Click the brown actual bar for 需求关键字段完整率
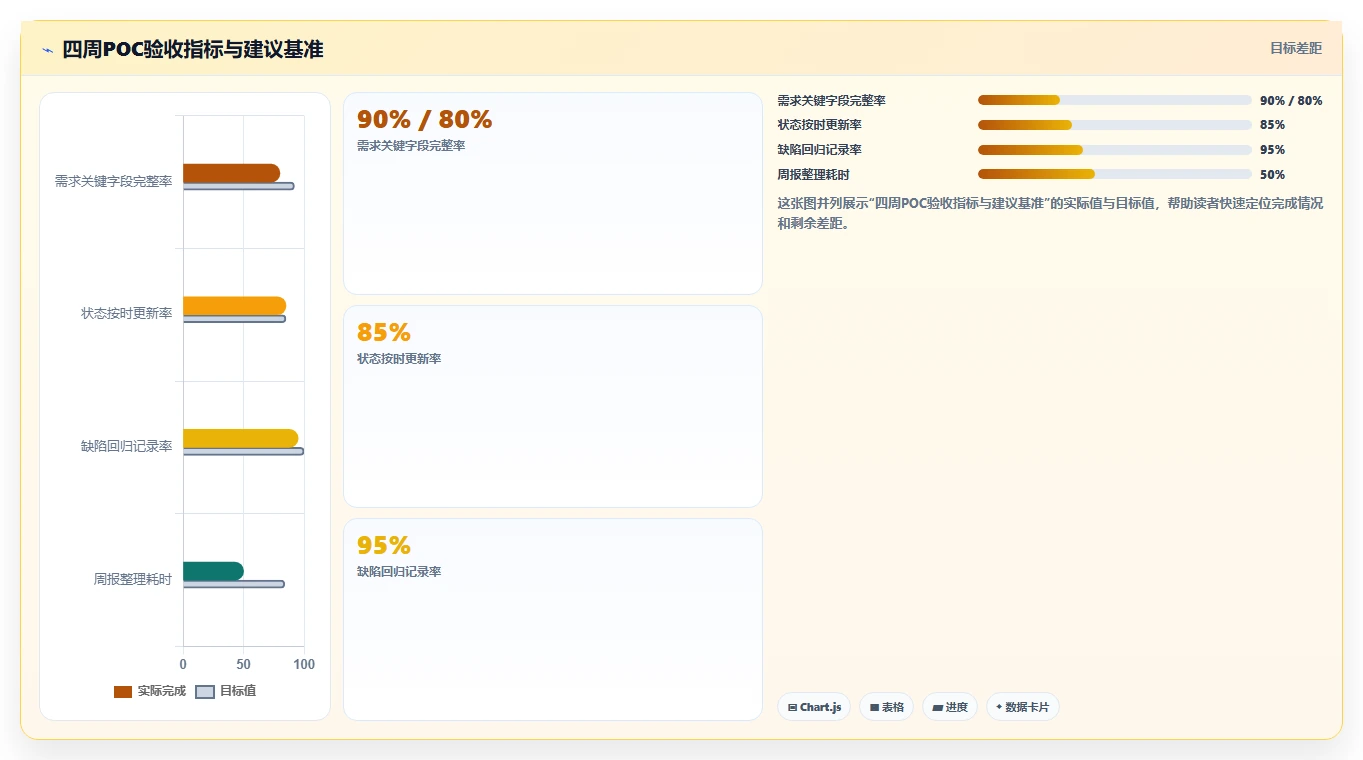This screenshot has height=760, width=1363. click(231, 173)
